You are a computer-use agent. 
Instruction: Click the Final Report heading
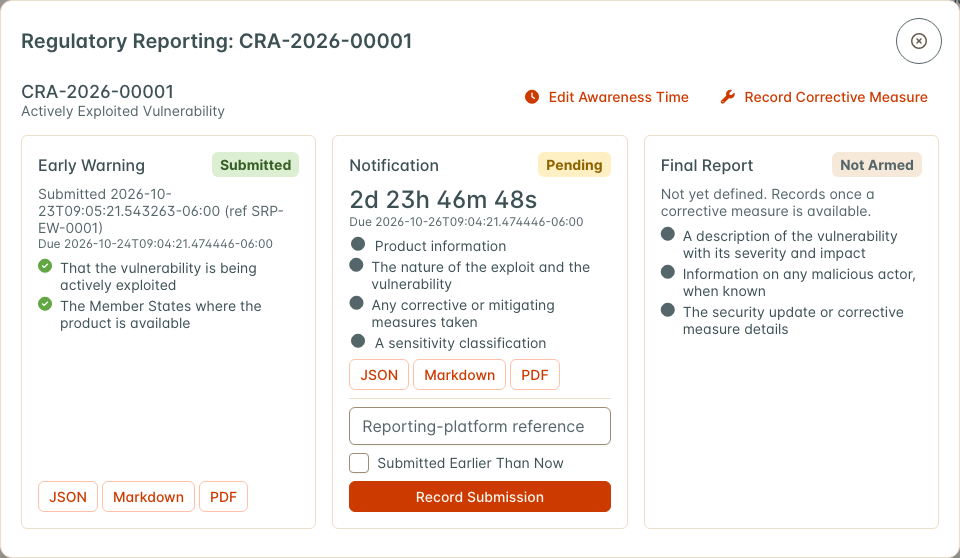coord(707,165)
